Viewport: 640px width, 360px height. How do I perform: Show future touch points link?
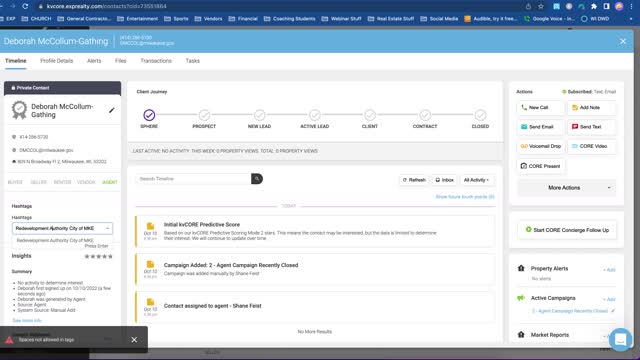[465, 197]
